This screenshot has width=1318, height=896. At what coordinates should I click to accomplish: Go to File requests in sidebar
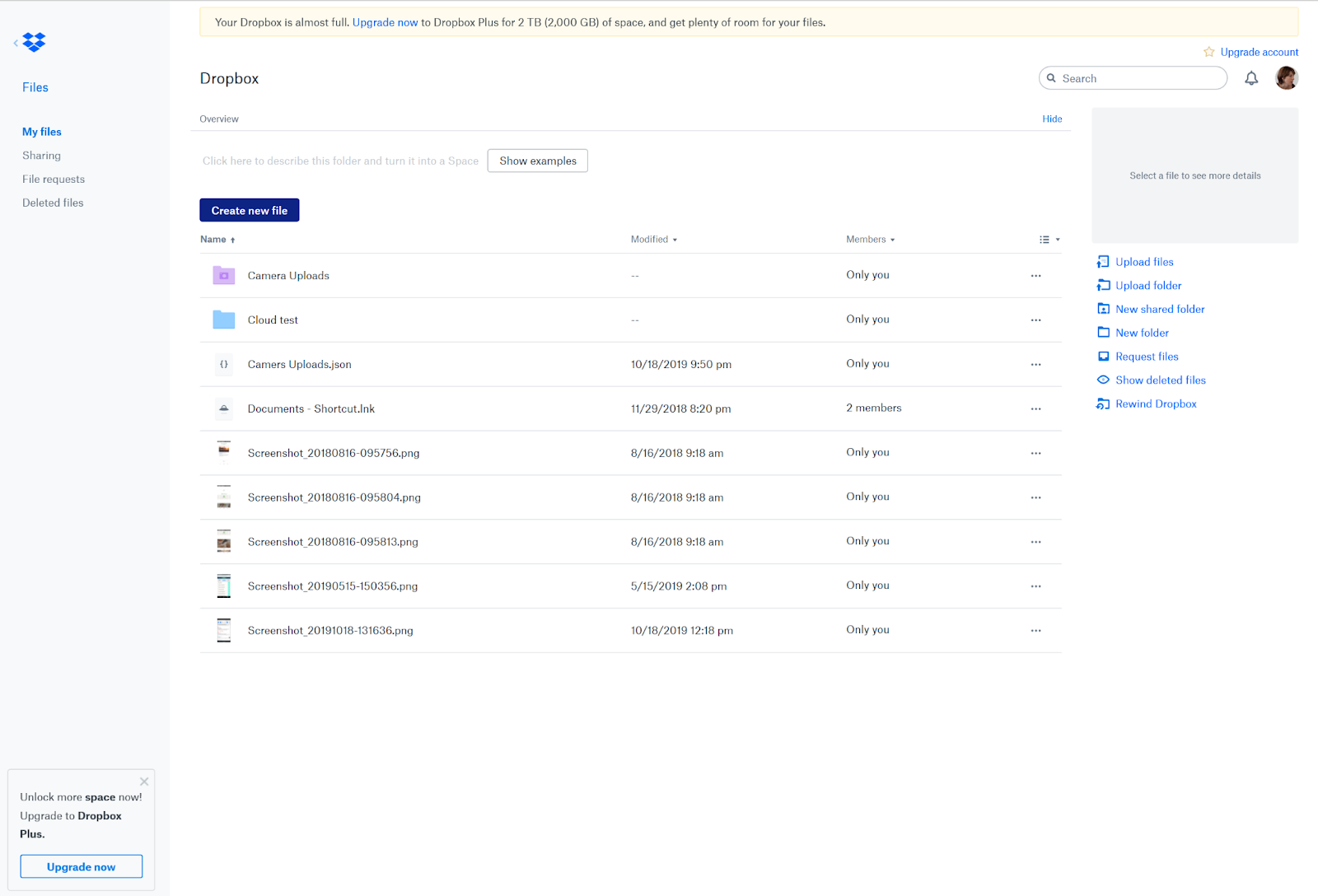[x=54, y=180]
